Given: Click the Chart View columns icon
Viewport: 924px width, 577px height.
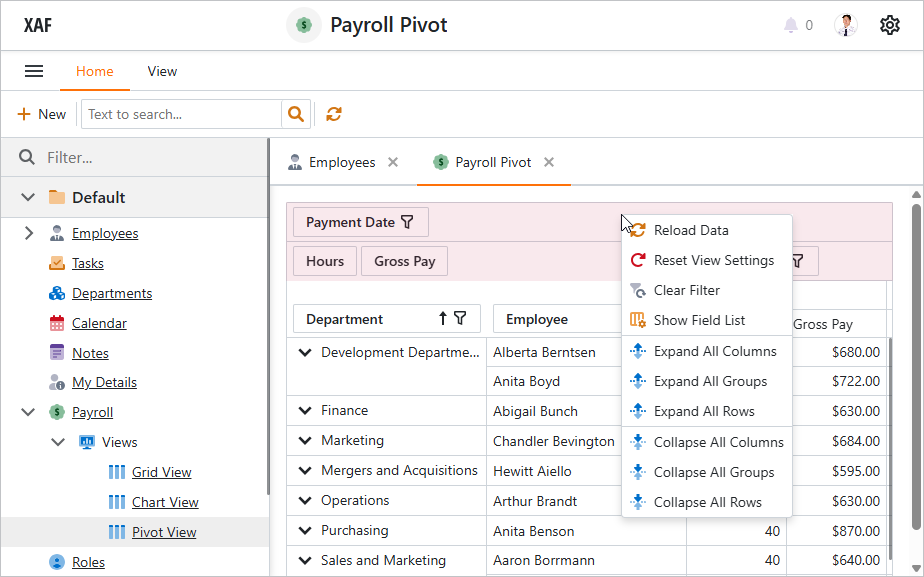Looking at the screenshot, I should pyautogui.click(x=117, y=502).
